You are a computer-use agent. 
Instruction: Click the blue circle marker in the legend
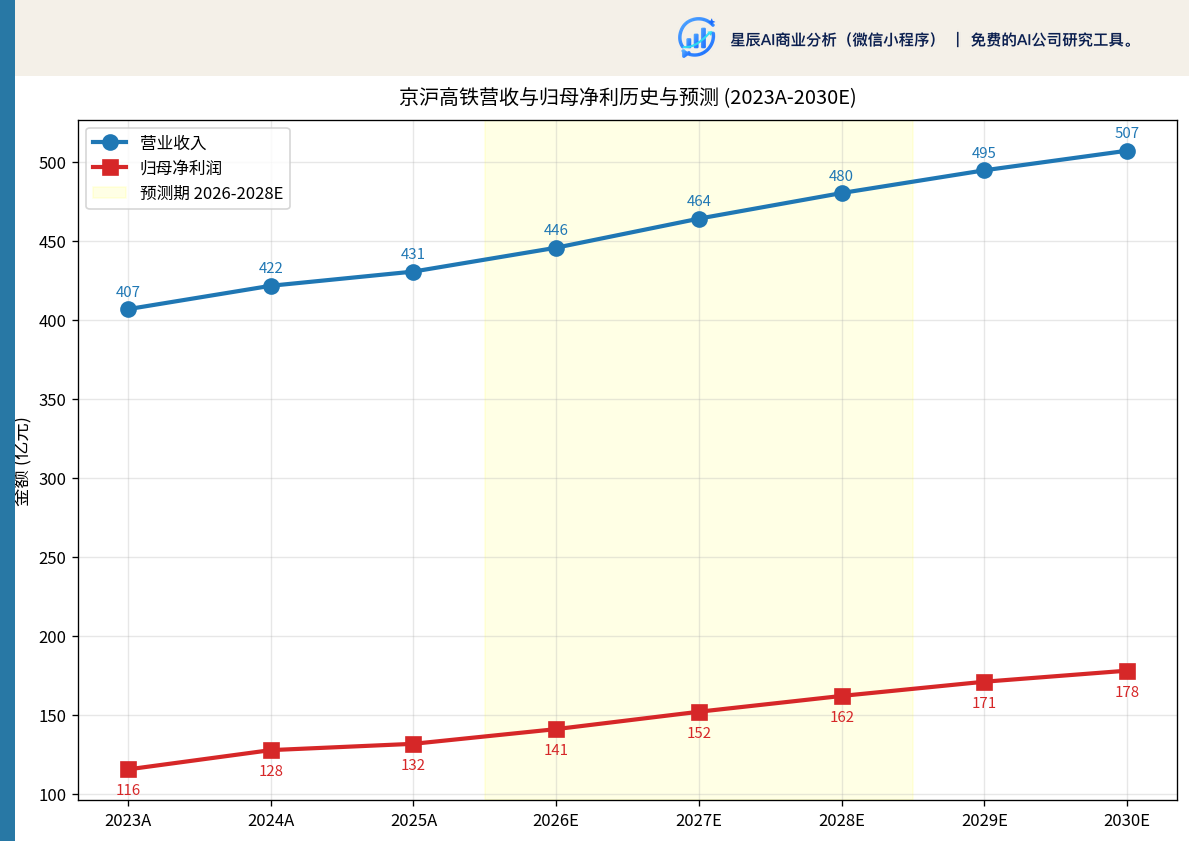(x=111, y=143)
